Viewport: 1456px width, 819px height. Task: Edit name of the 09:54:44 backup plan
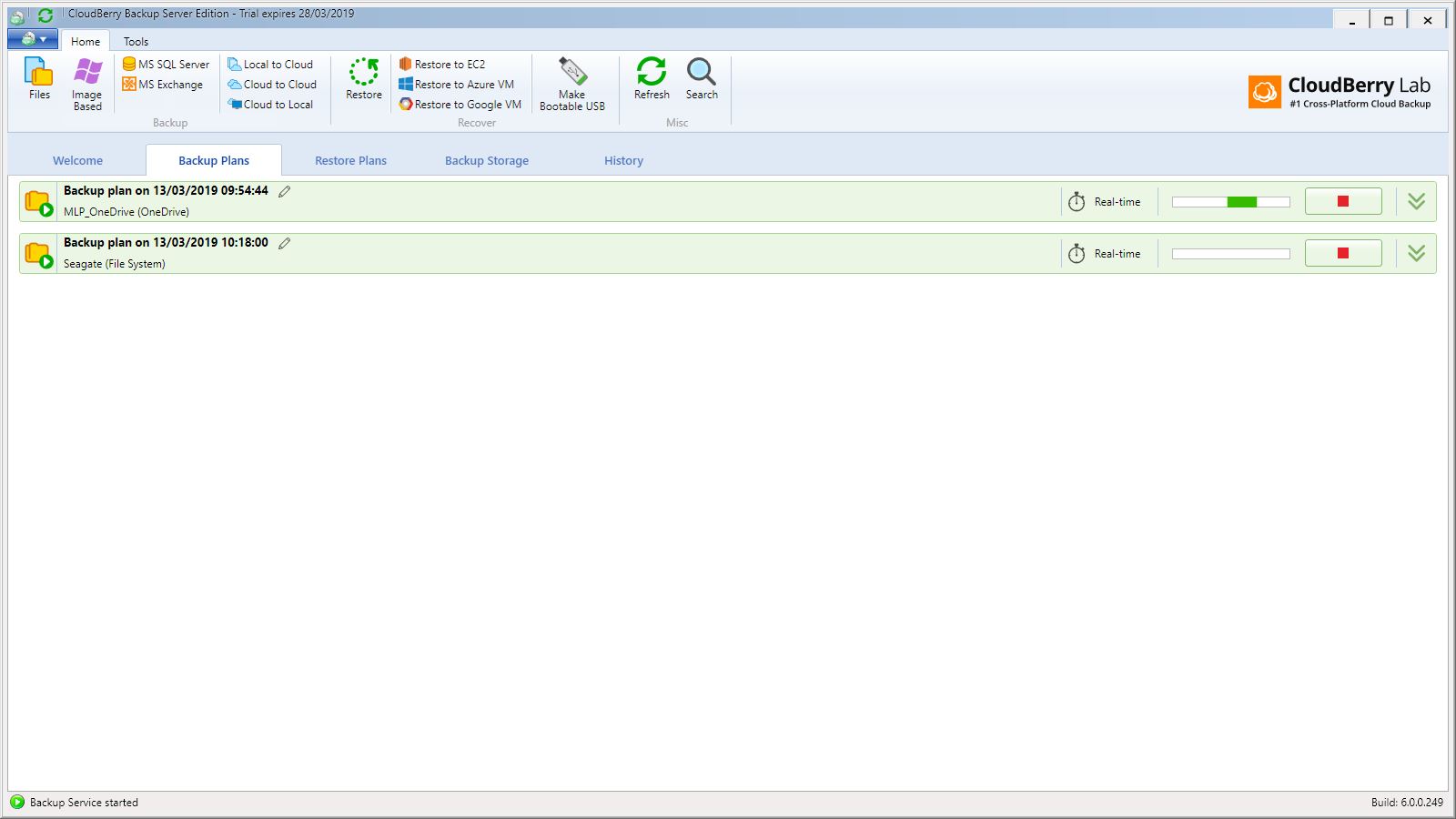click(x=285, y=191)
